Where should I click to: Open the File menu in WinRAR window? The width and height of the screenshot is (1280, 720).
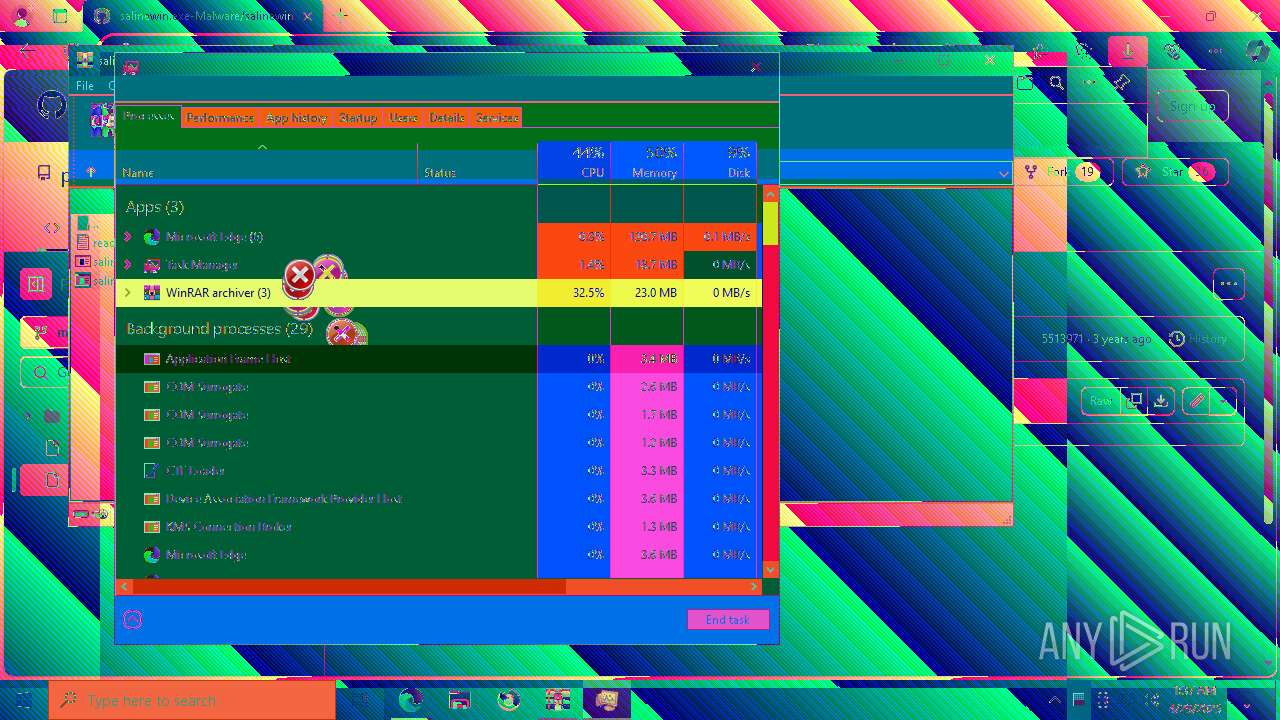[x=85, y=86]
